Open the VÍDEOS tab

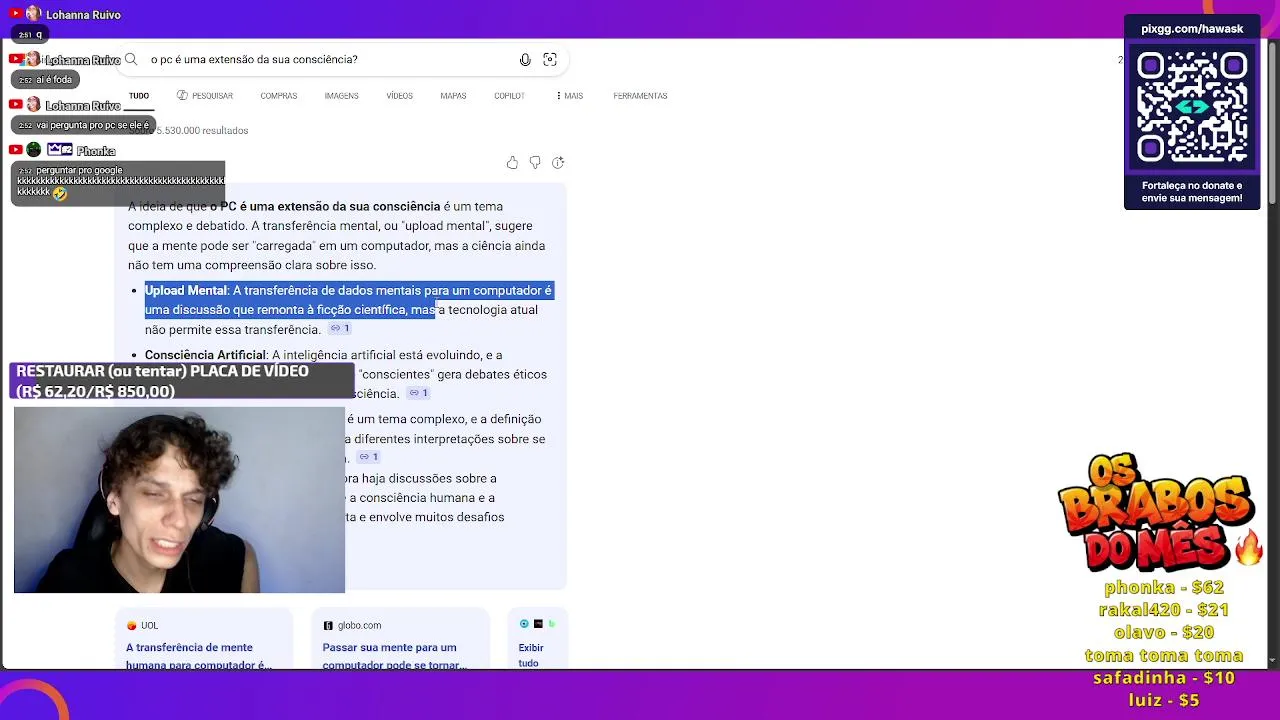(x=399, y=96)
